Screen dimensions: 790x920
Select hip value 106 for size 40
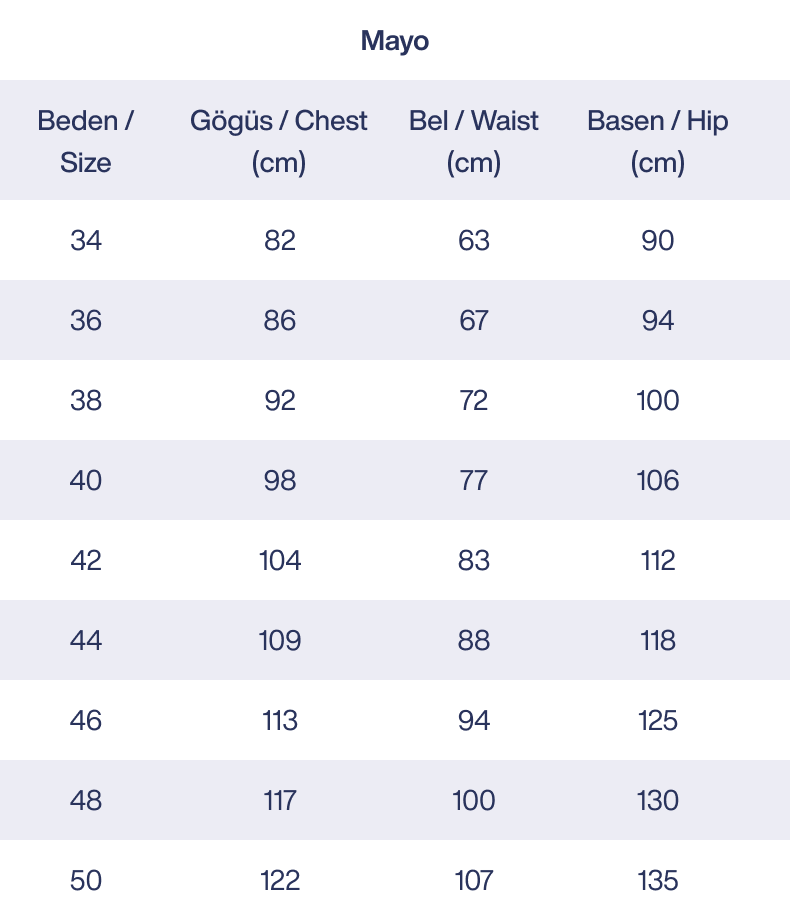(658, 481)
